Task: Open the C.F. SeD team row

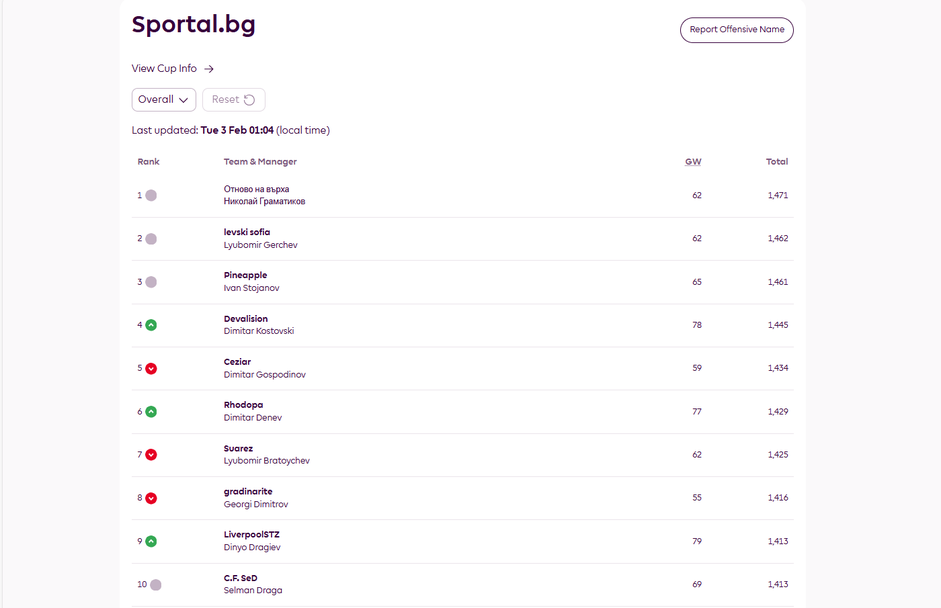Action: pos(240,578)
